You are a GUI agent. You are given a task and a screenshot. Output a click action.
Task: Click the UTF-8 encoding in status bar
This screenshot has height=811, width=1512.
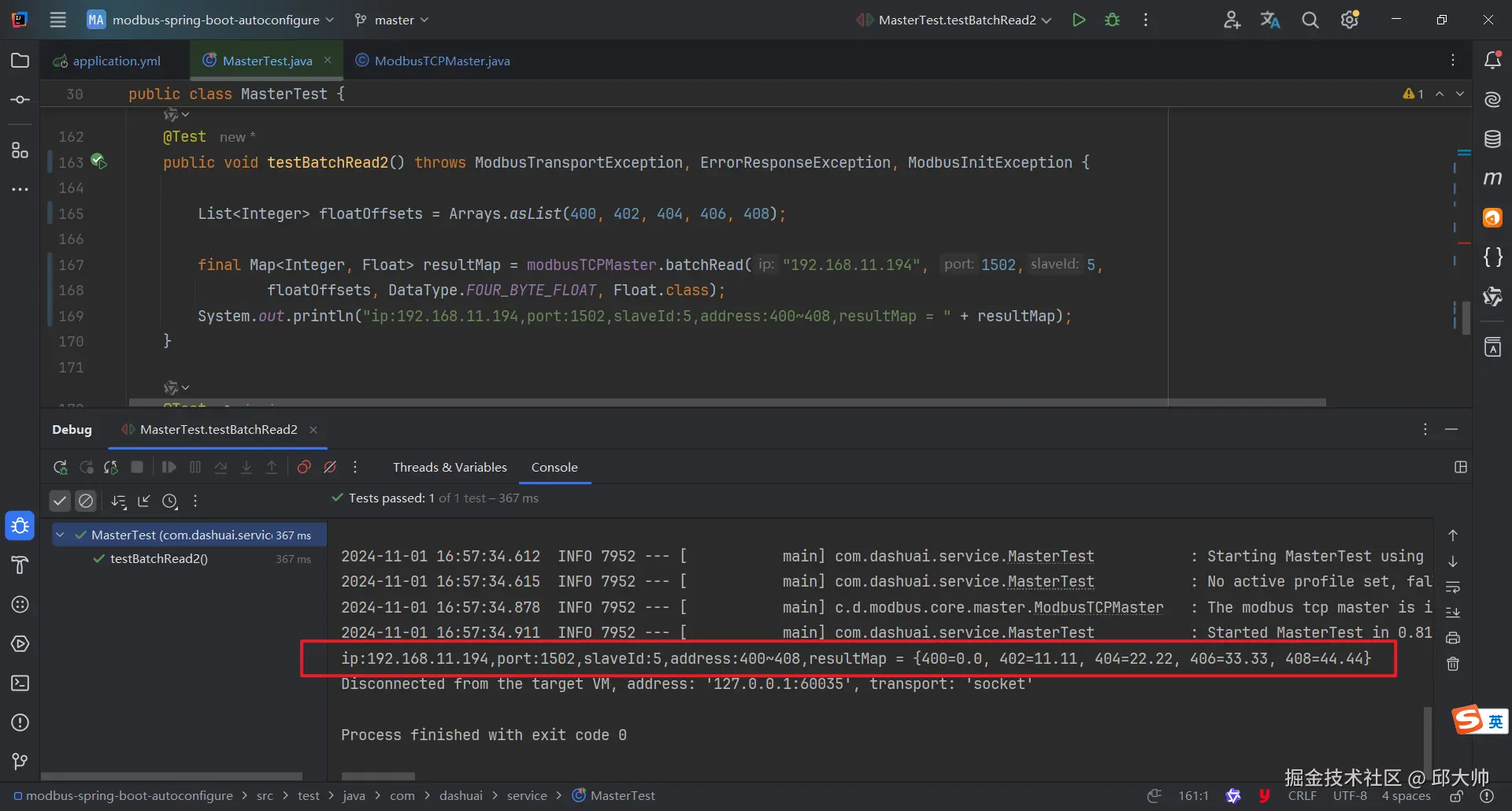point(1350,796)
